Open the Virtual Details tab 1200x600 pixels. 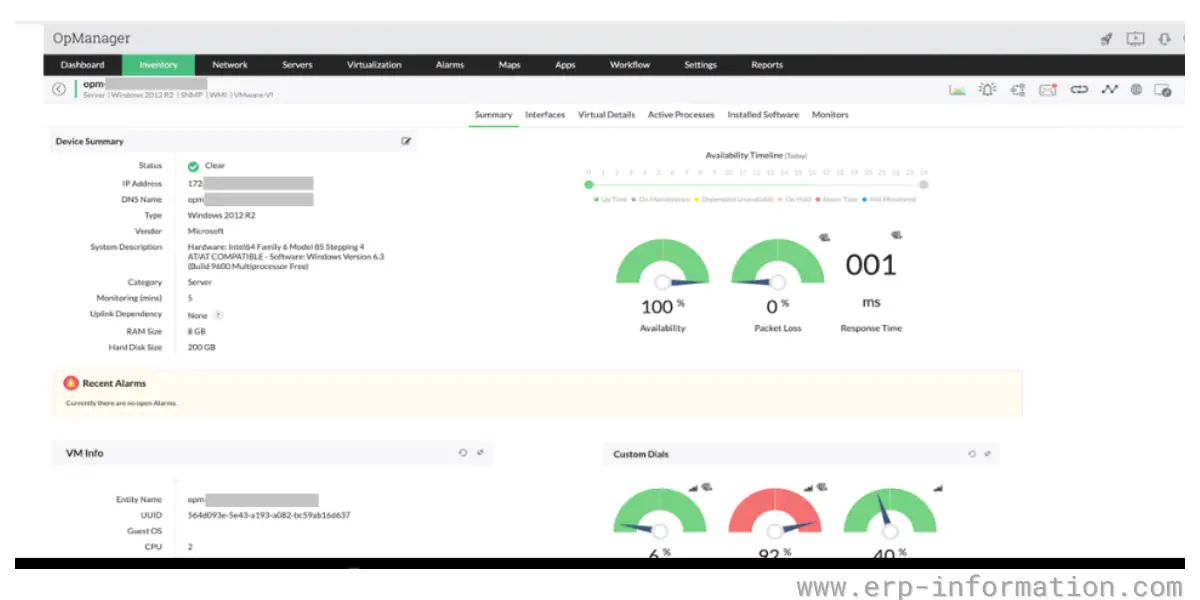pyautogui.click(x=606, y=115)
